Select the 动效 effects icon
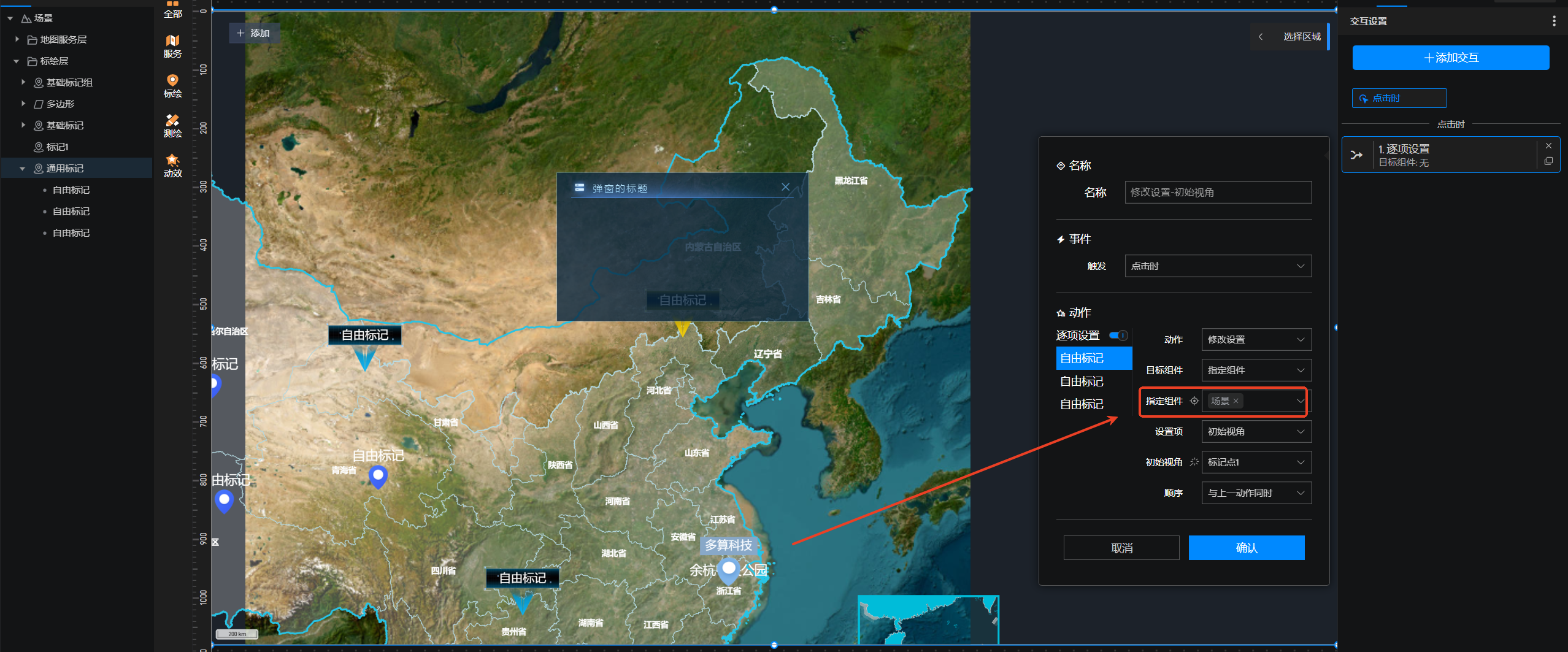This screenshot has height=652, width=1568. tap(172, 166)
